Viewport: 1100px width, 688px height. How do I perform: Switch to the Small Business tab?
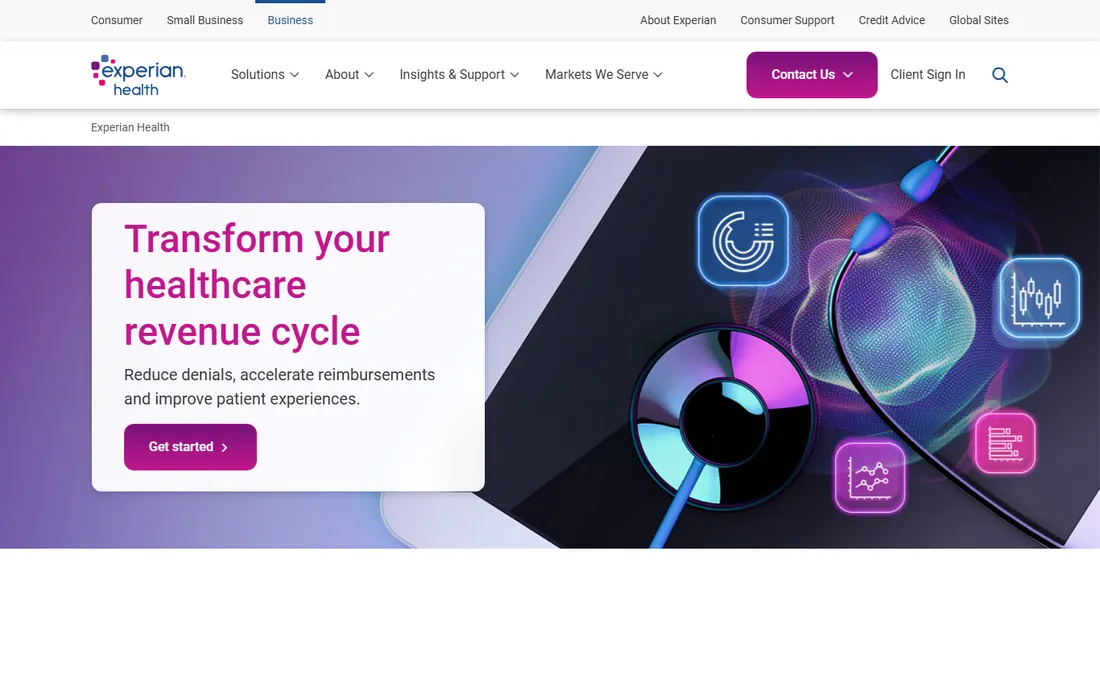coord(205,20)
